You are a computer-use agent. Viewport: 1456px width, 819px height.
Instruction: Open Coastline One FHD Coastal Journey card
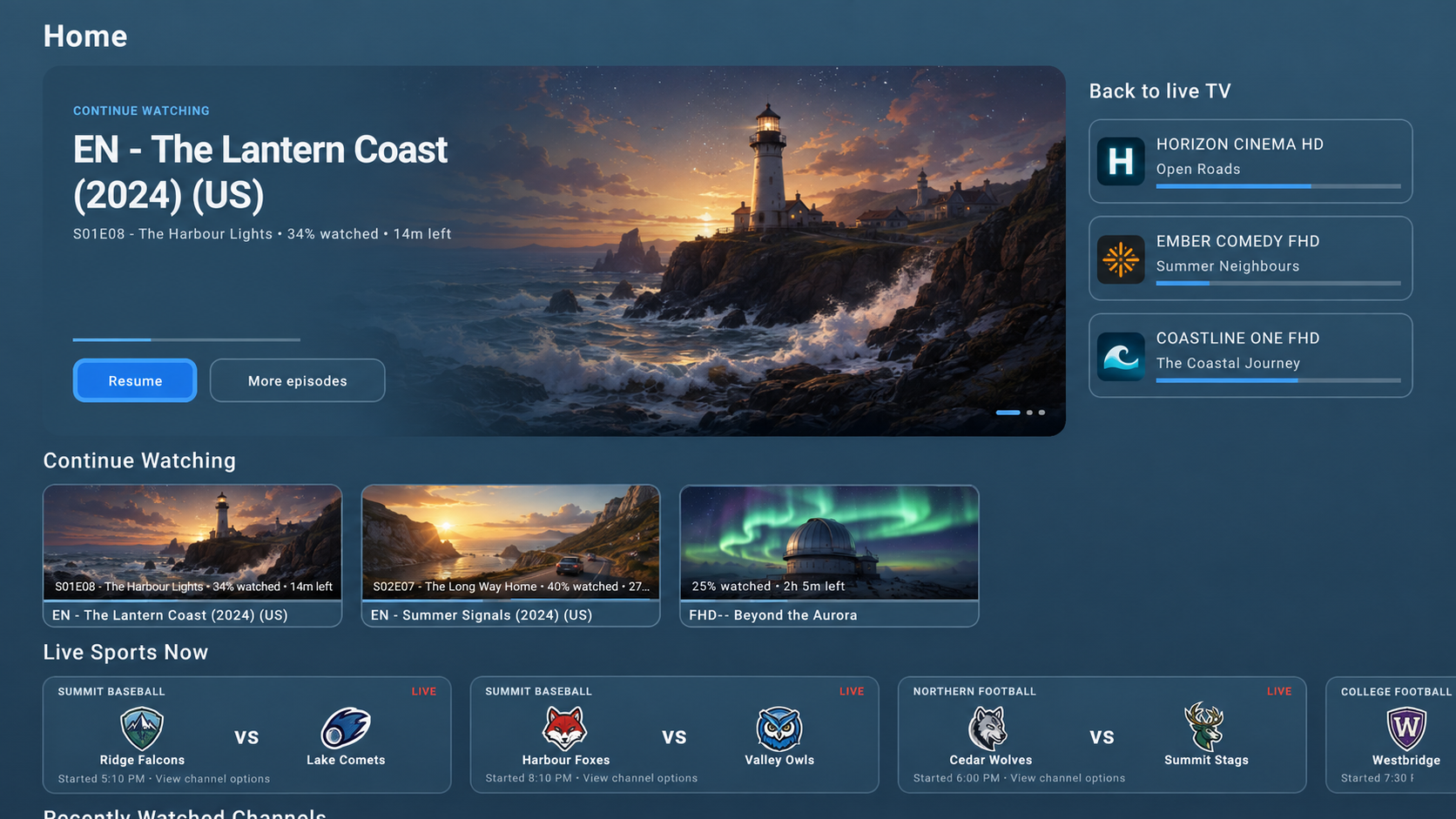click(1250, 356)
